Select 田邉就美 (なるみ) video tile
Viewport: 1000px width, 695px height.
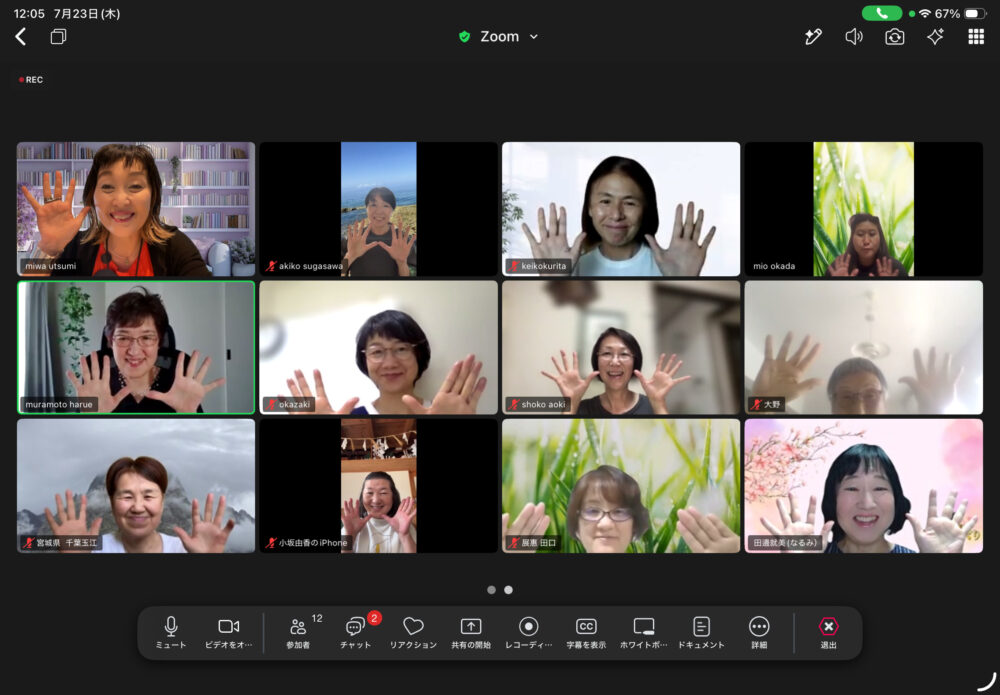point(864,486)
